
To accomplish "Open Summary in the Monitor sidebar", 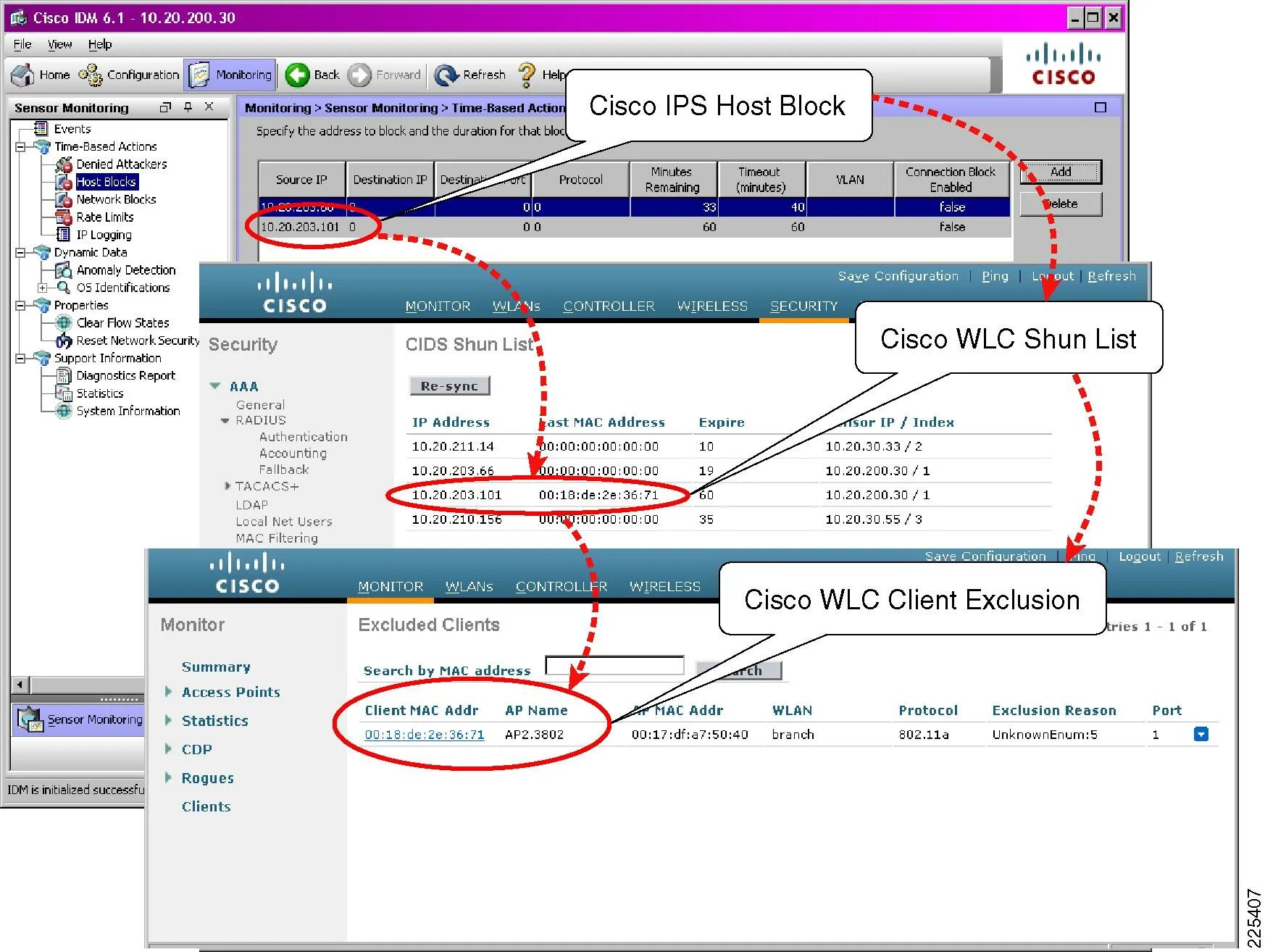I will [216, 667].
